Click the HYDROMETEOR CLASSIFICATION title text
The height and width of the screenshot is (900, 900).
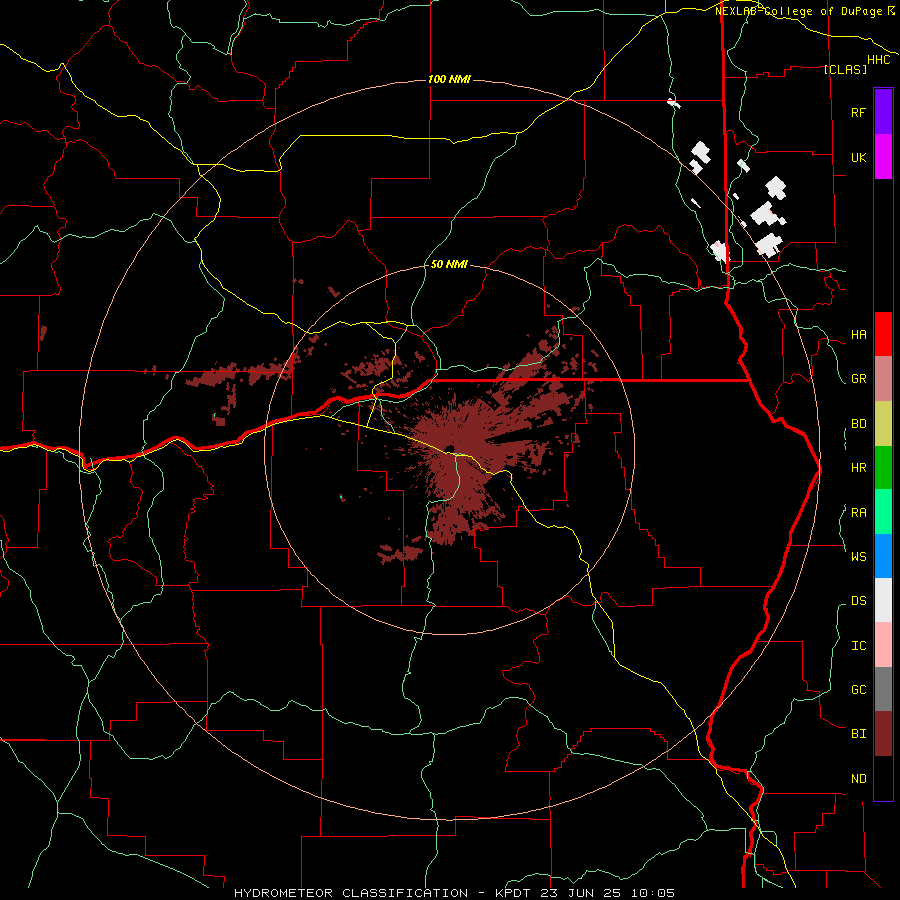coord(351,893)
